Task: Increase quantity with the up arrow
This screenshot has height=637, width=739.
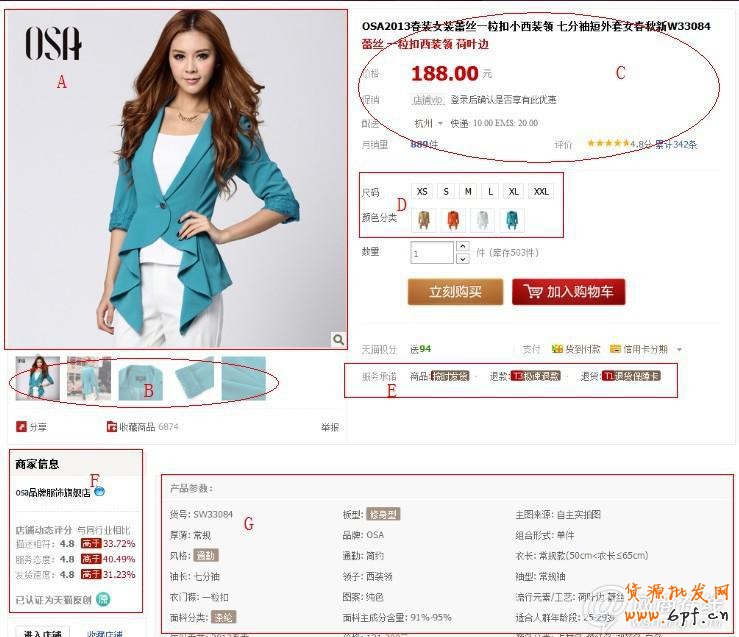Action: tap(463, 246)
